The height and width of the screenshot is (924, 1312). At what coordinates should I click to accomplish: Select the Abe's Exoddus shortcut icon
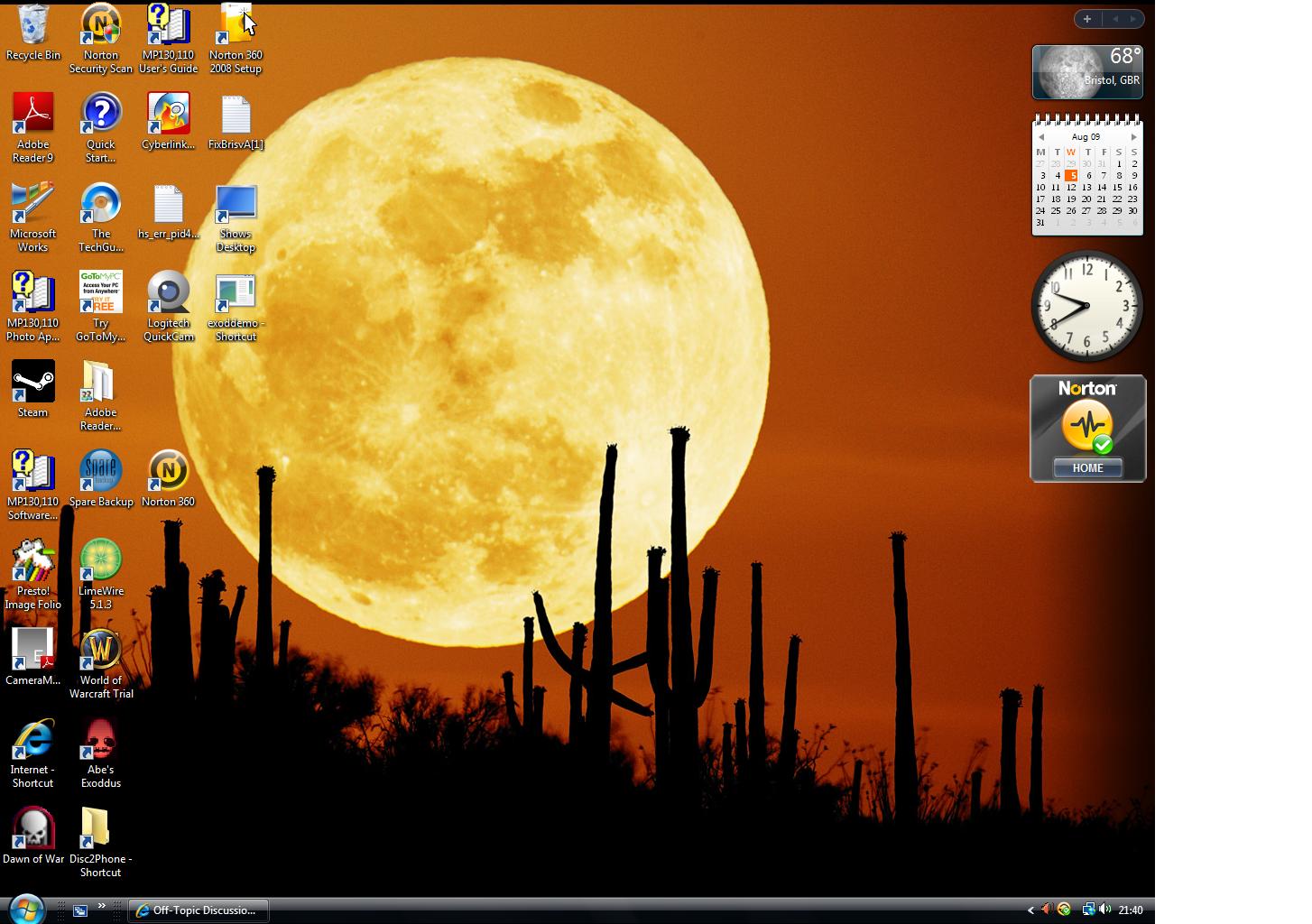click(x=100, y=740)
